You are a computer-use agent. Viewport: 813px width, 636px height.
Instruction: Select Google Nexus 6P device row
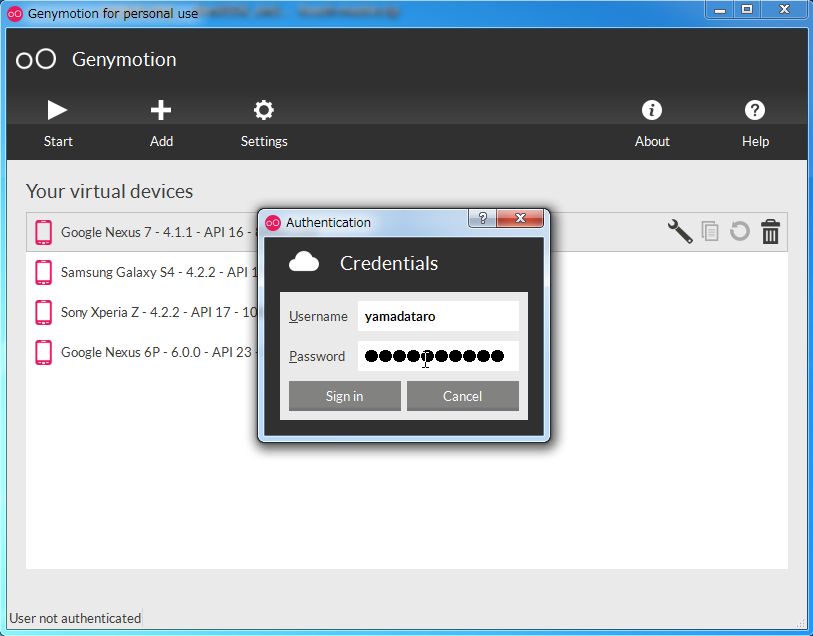[x=150, y=352]
